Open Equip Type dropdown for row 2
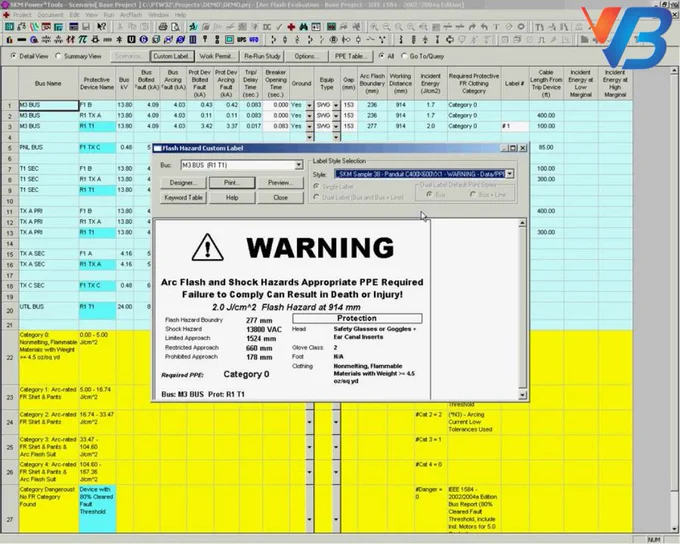680x544 pixels. coord(336,116)
